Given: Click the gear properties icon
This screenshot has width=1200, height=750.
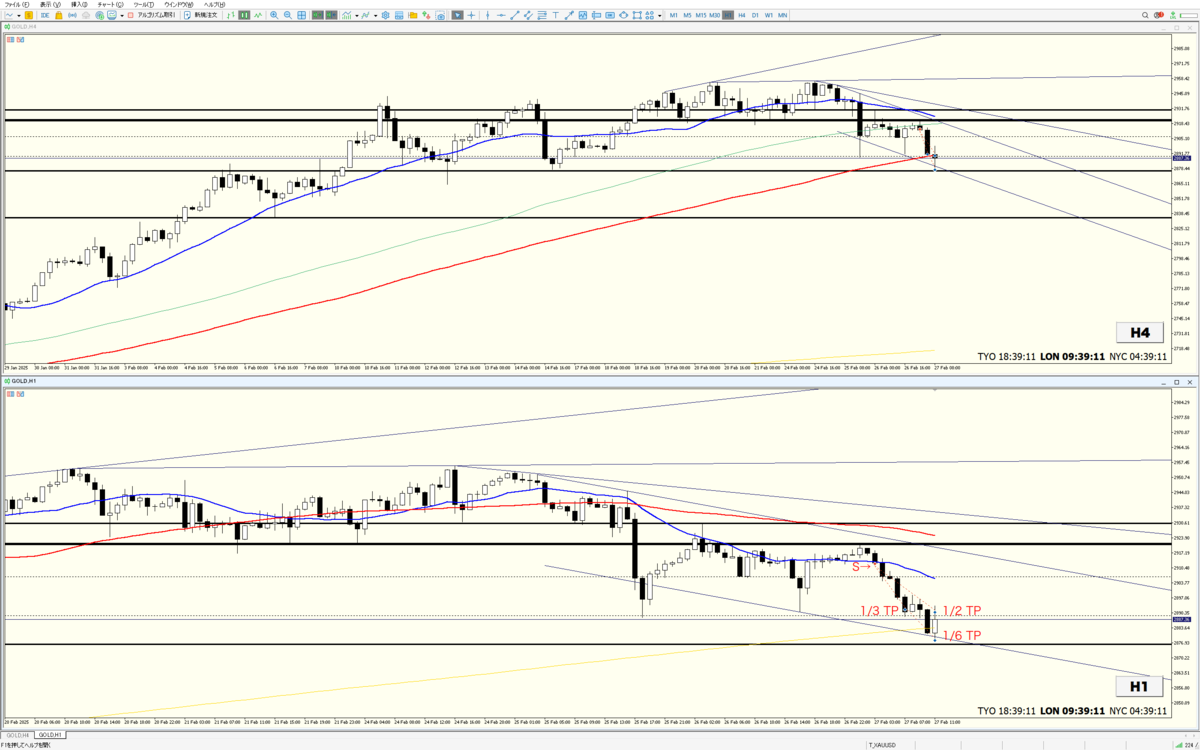Looking at the screenshot, I should click(386, 15).
